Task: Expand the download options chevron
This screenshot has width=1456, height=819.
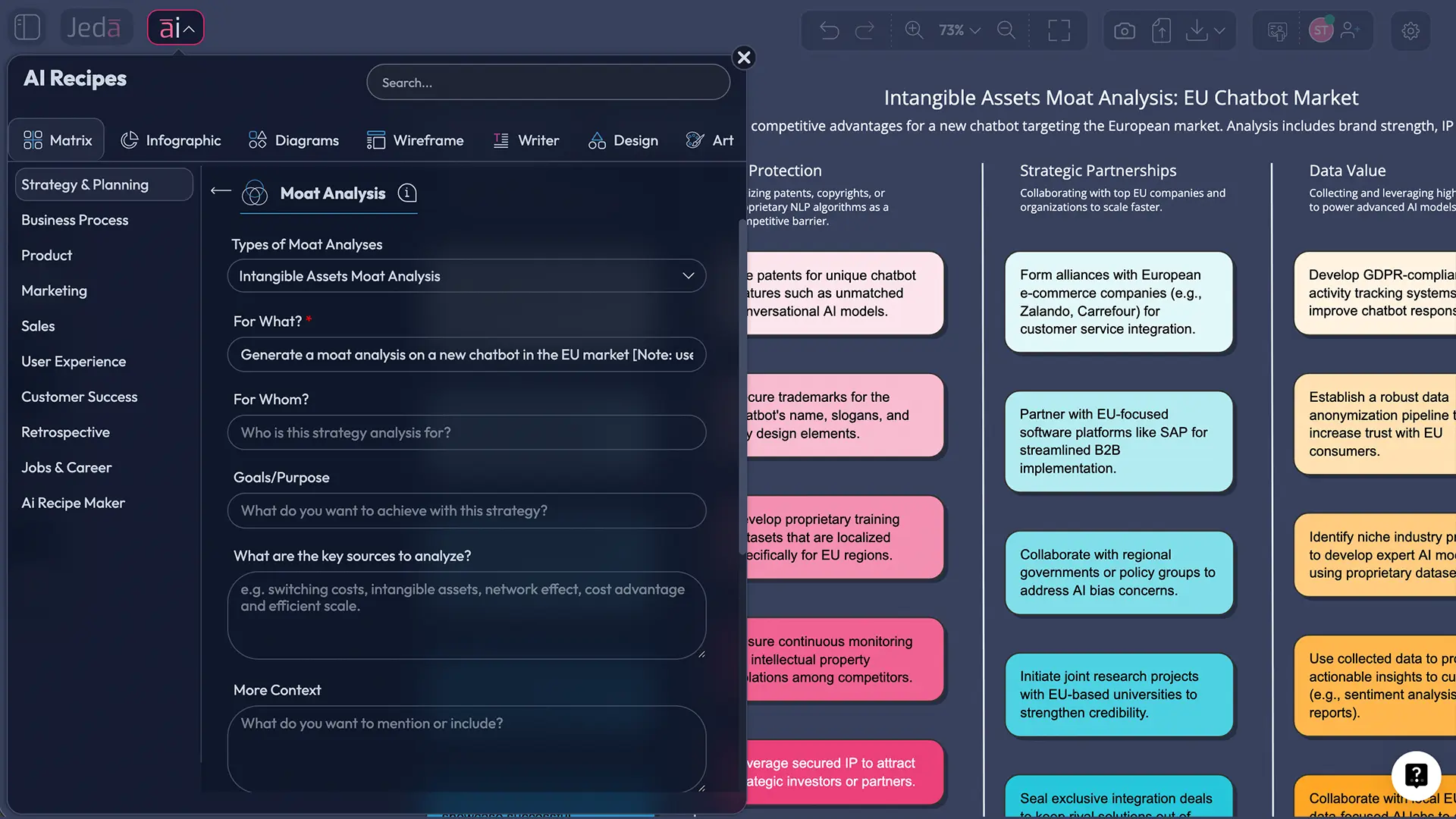Action: click(1219, 30)
